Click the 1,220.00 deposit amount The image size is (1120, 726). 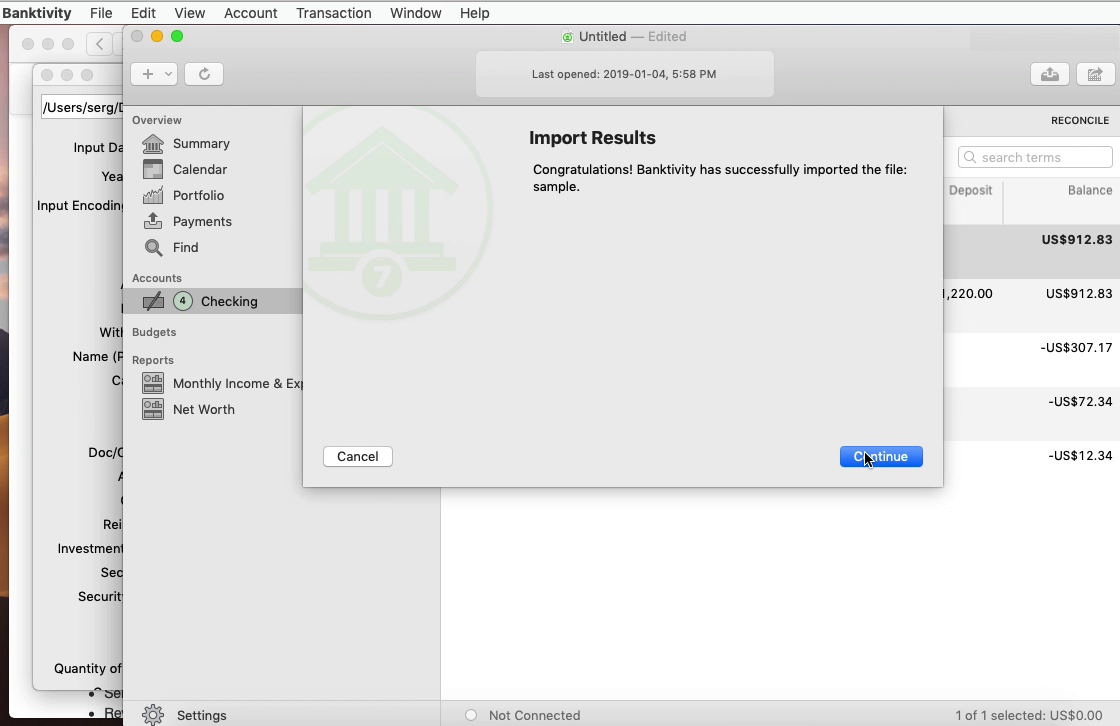[x=967, y=294]
